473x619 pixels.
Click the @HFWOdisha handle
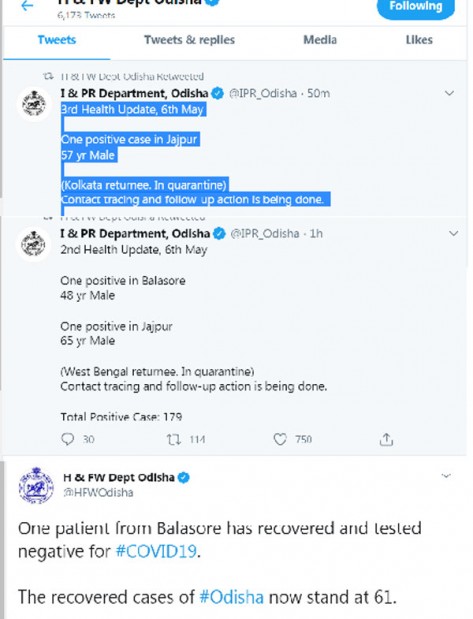[98, 493]
